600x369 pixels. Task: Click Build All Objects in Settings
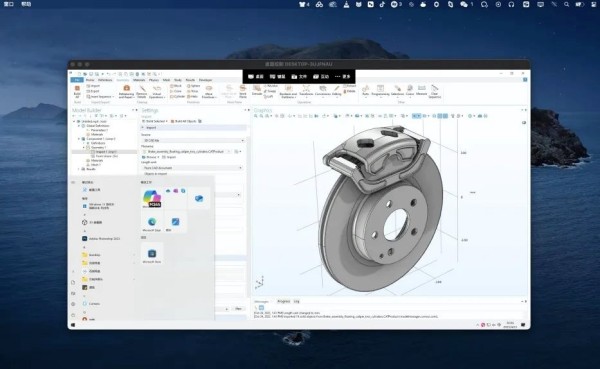(x=185, y=121)
